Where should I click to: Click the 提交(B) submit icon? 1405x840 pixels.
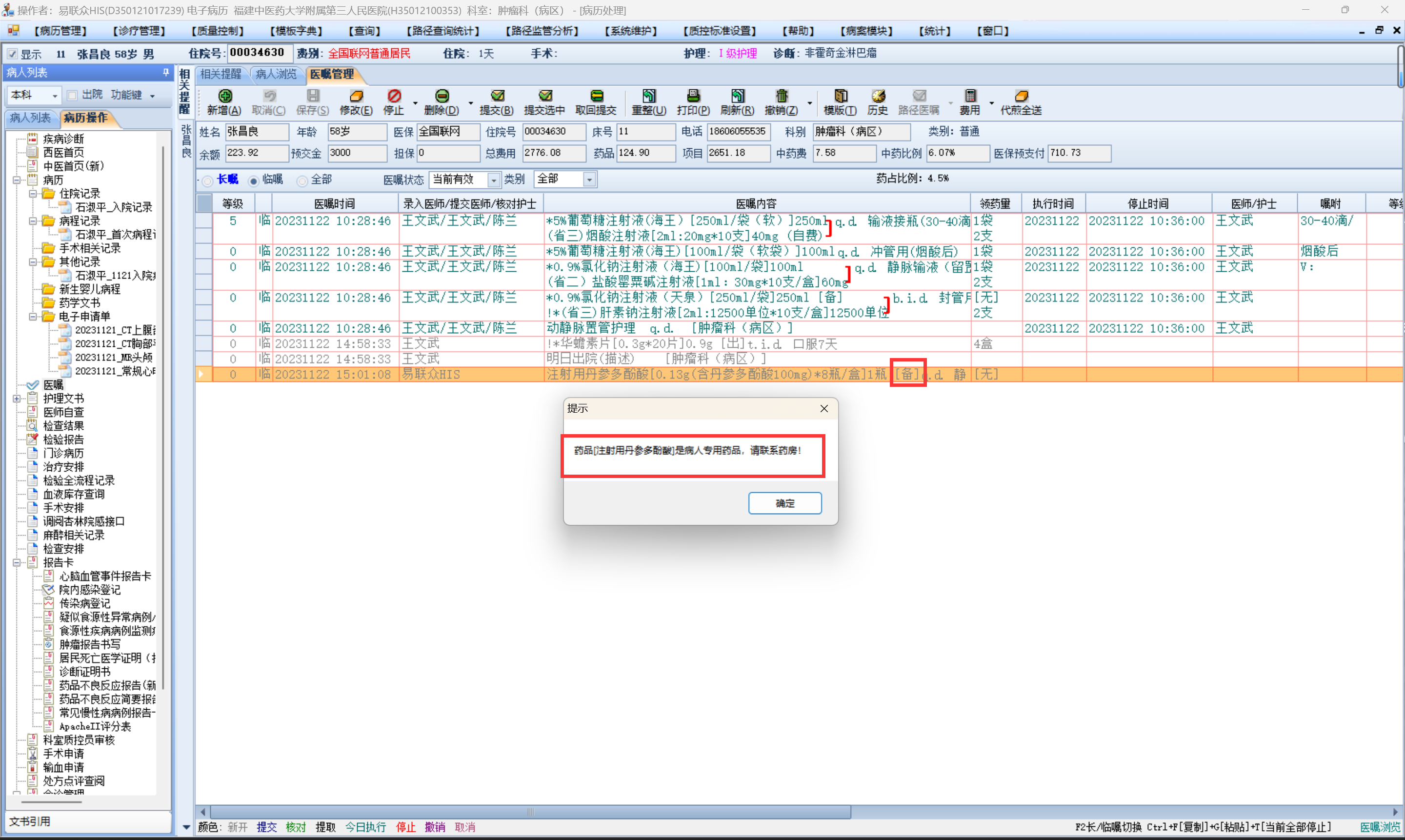tap(497, 96)
